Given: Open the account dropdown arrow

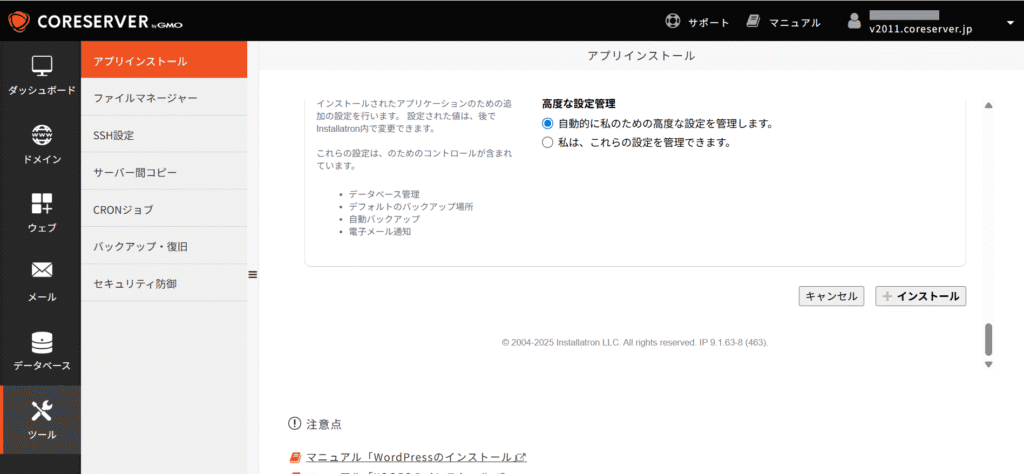Looking at the screenshot, I should [1010, 23].
